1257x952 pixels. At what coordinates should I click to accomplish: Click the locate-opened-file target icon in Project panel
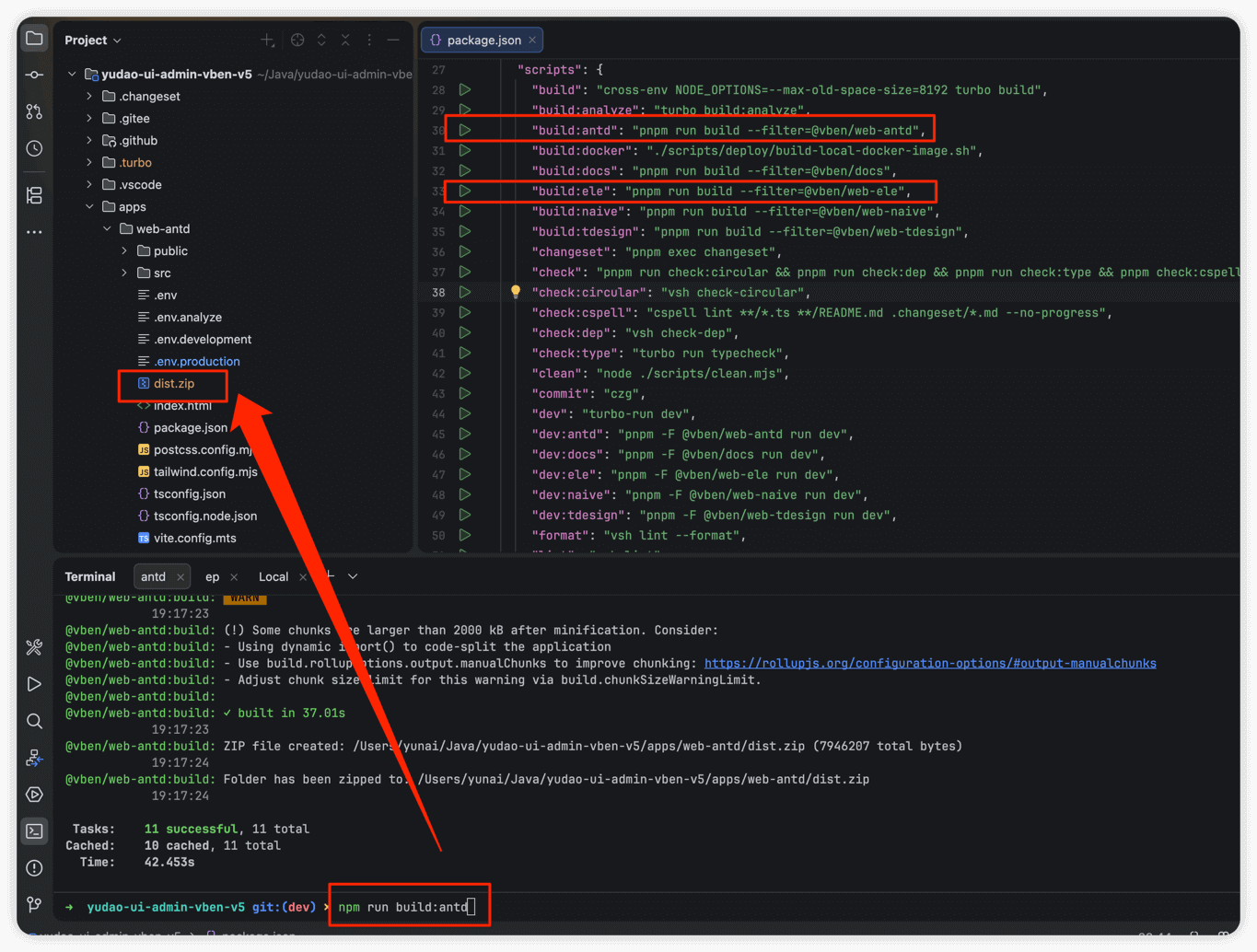[297, 41]
